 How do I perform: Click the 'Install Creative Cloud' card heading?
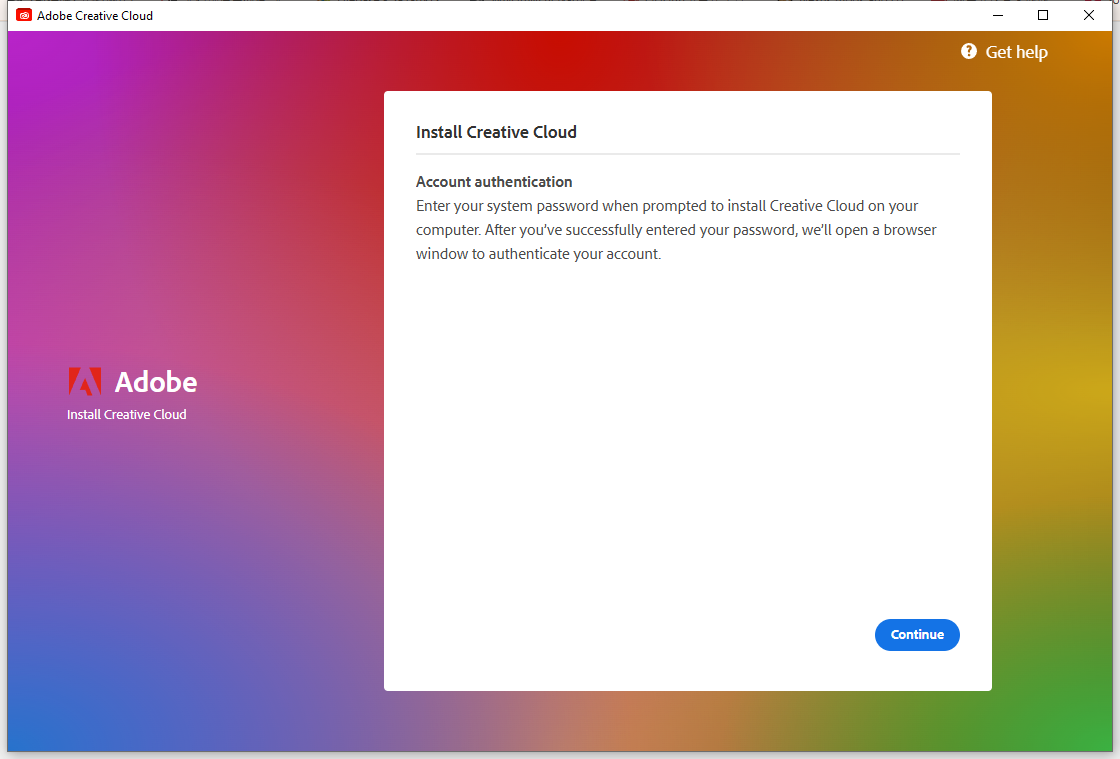pos(496,132)
